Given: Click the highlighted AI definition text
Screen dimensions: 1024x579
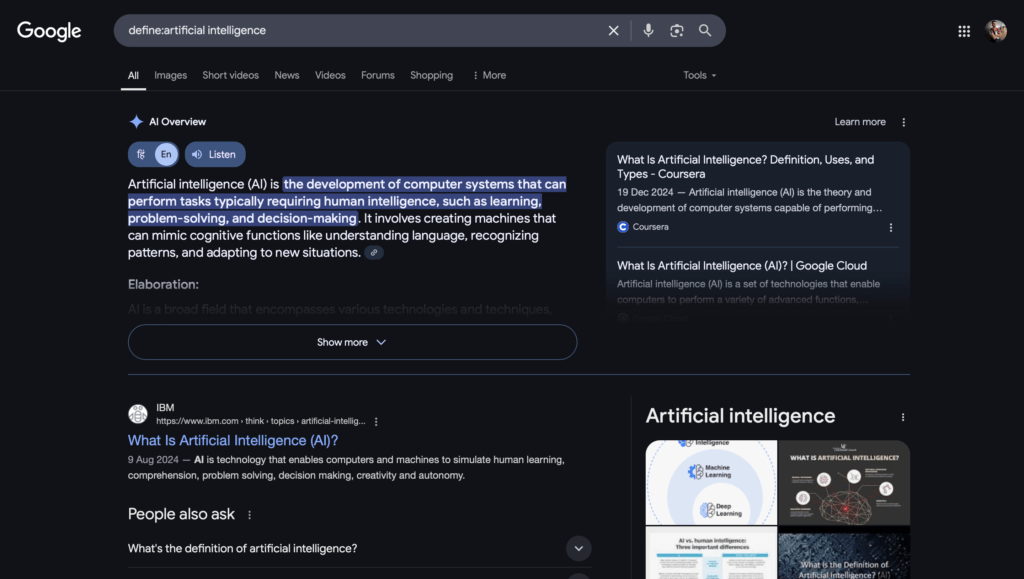Looking at the screenshot, I should (x=347, y=201).
